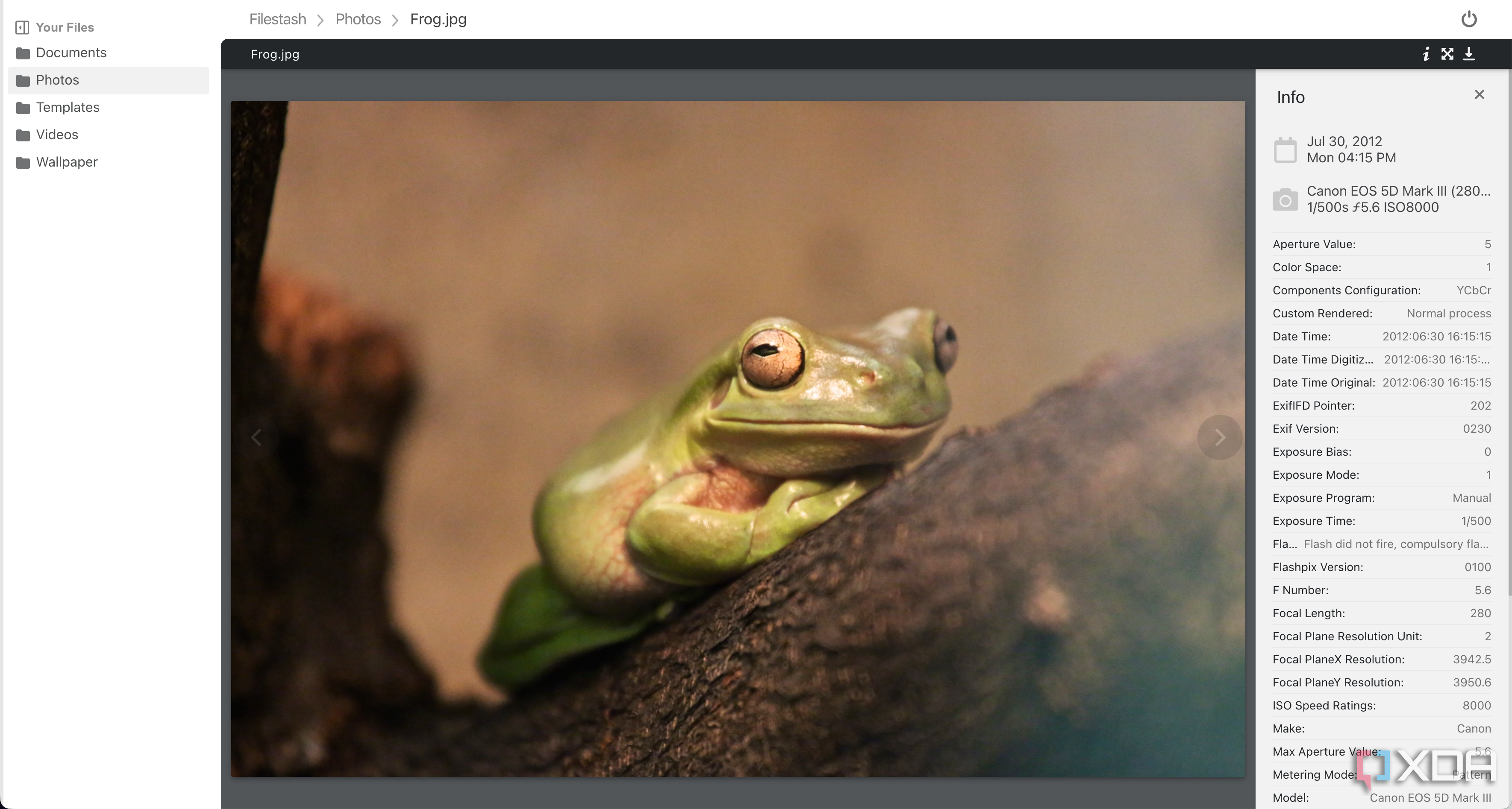Click the 'Jul 30, 2012' date text
Viewport: 1512px width, 809px height.
(1344, 141)
